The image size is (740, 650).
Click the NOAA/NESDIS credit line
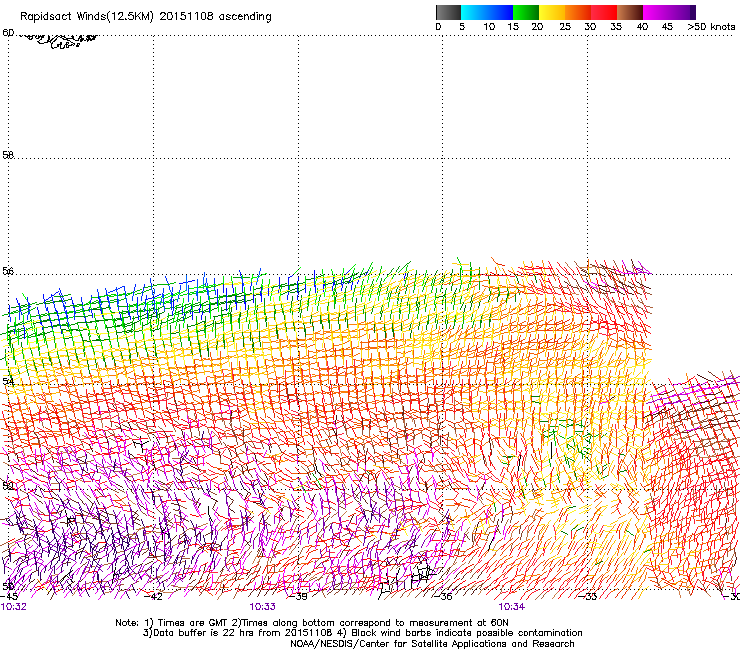432,644
